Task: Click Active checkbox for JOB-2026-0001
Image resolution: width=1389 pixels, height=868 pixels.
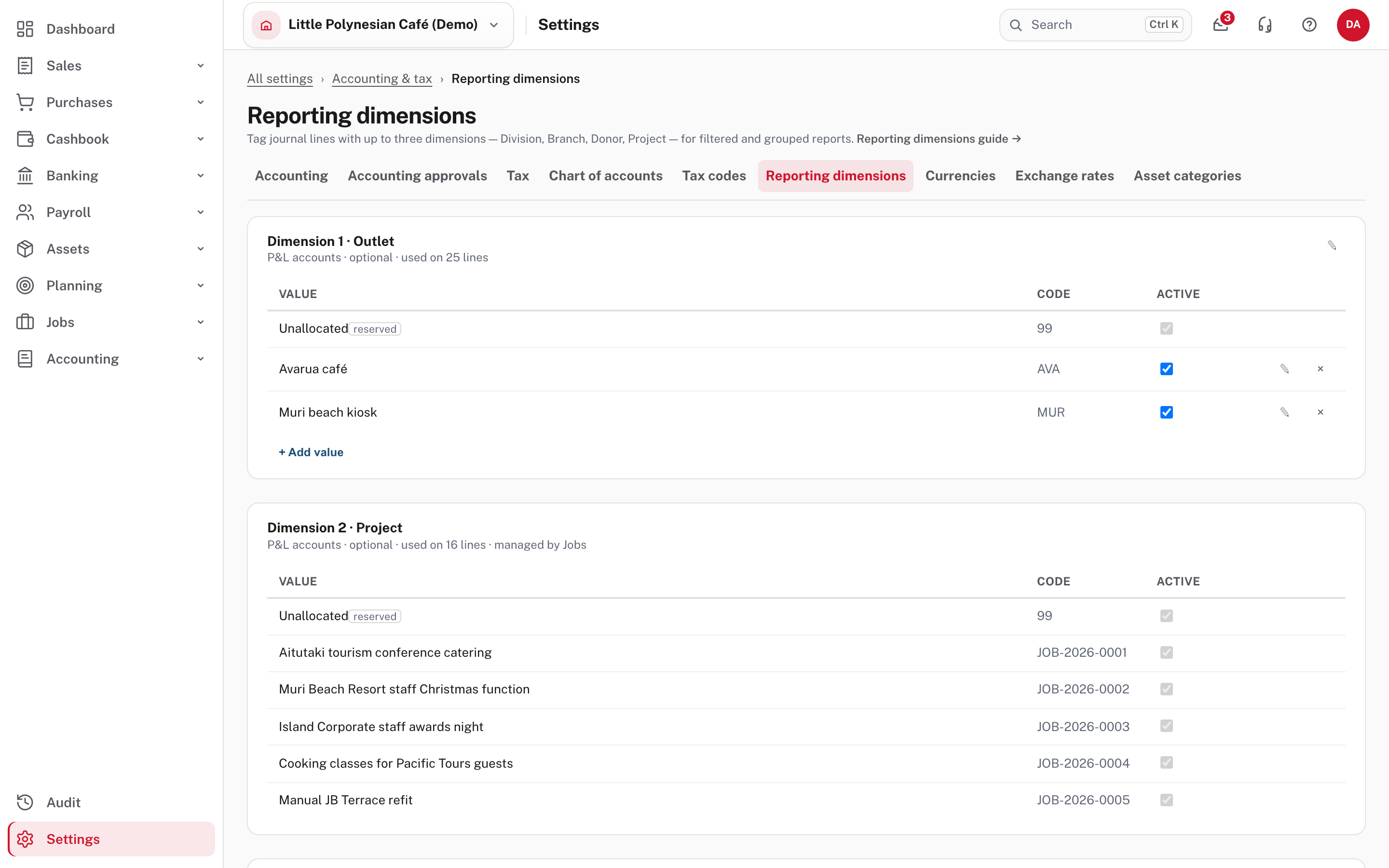Action: coord(1166,652)
